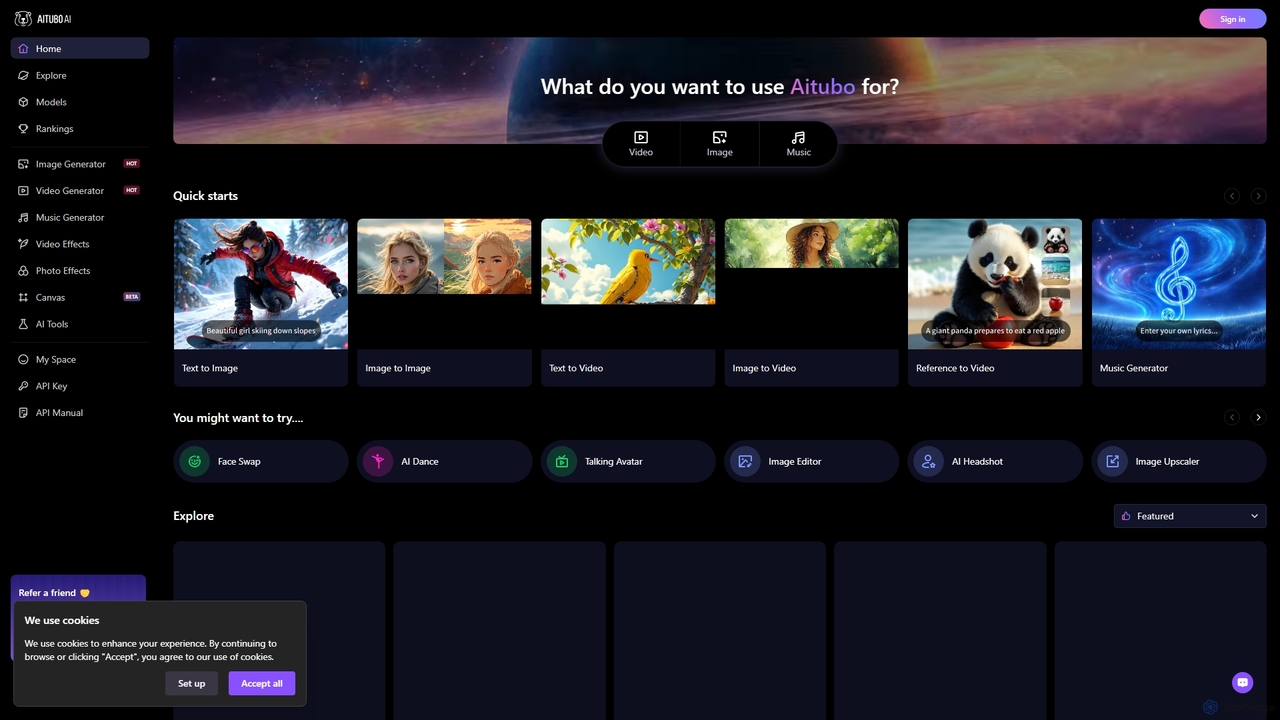
Task: Open the Image to Video card
Action: 811,302
